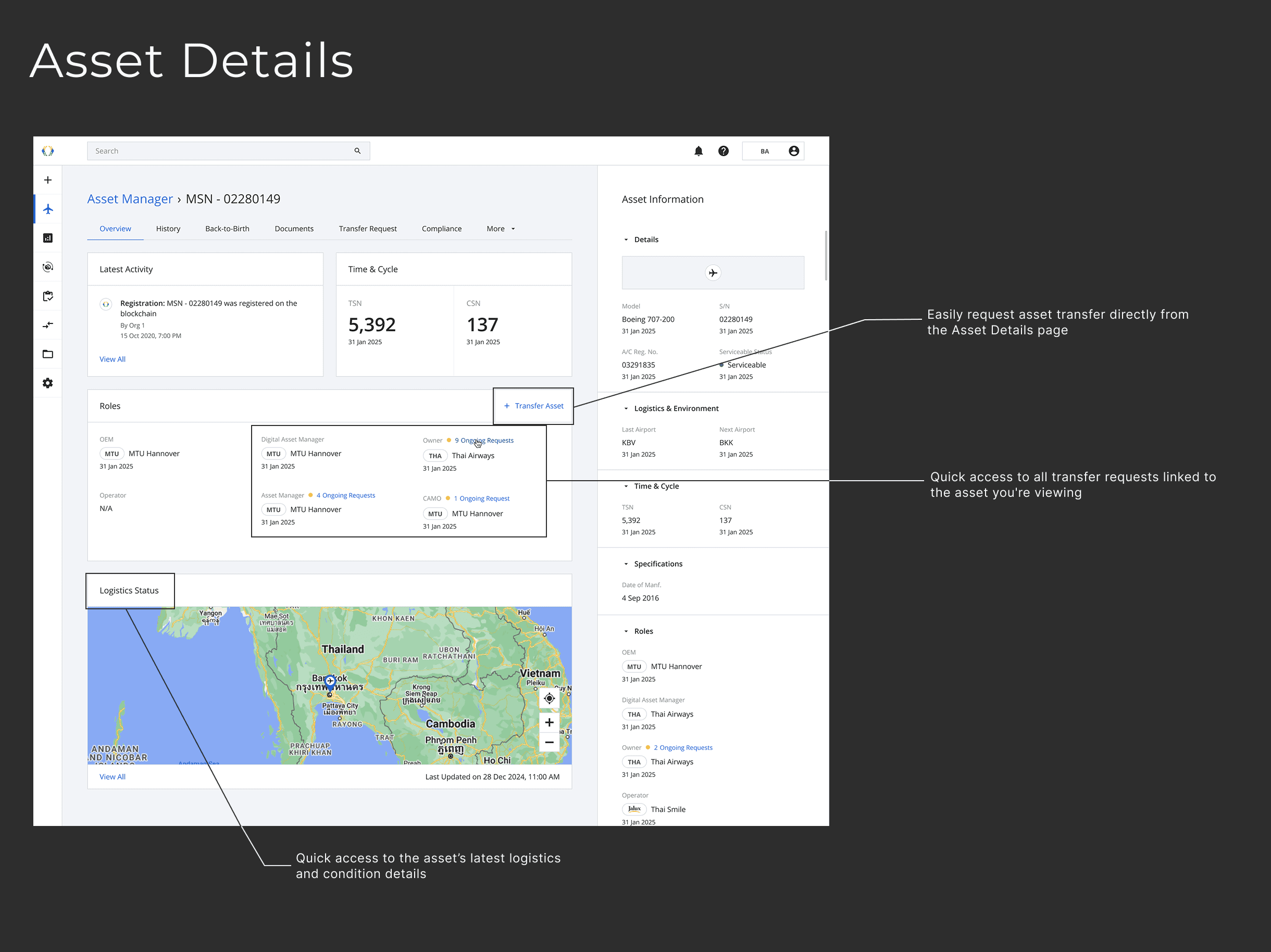Click the notification bell icon
This screenshot has height=952, width=1271.
698,151
